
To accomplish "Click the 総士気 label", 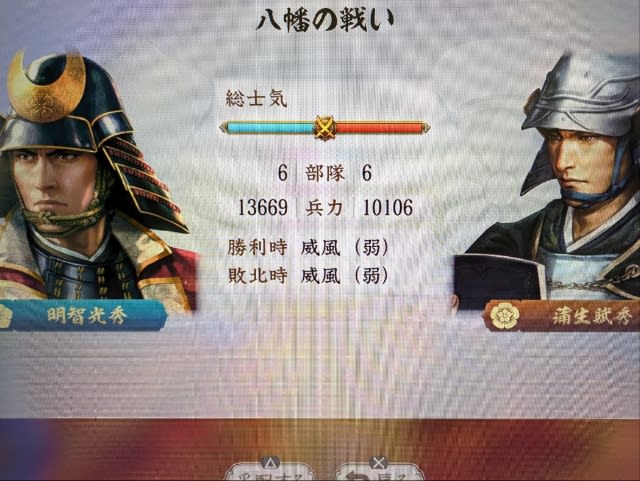I will point(257,99).
